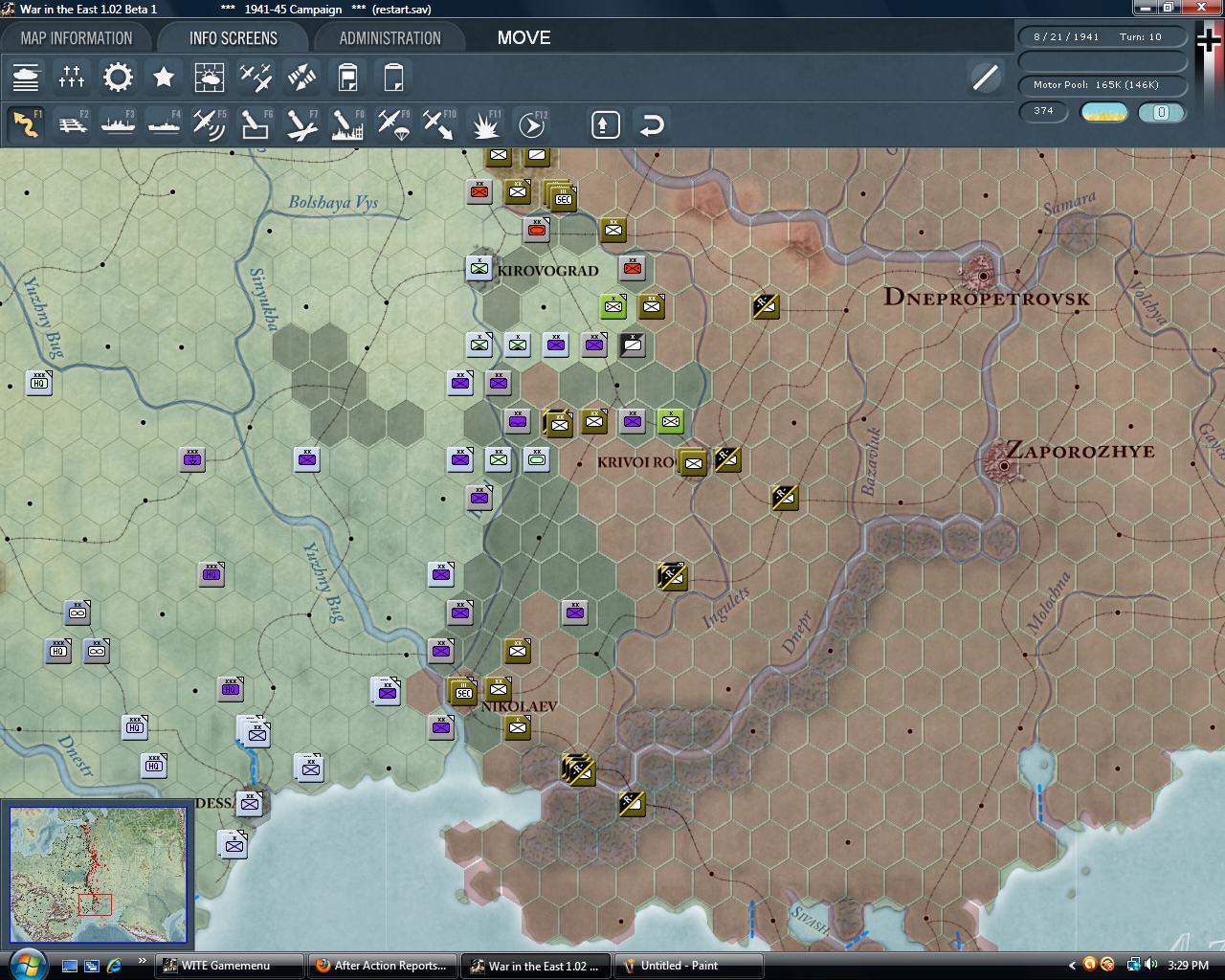Click the minimap overview thumbnail

(x=99, y=875)
